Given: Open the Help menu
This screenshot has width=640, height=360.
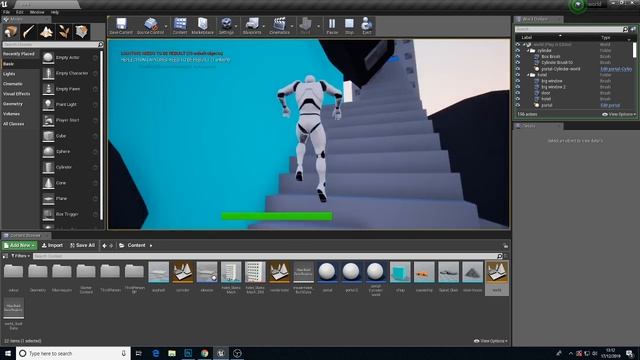Looking at the screenshot, I should [x=55, y=12].
